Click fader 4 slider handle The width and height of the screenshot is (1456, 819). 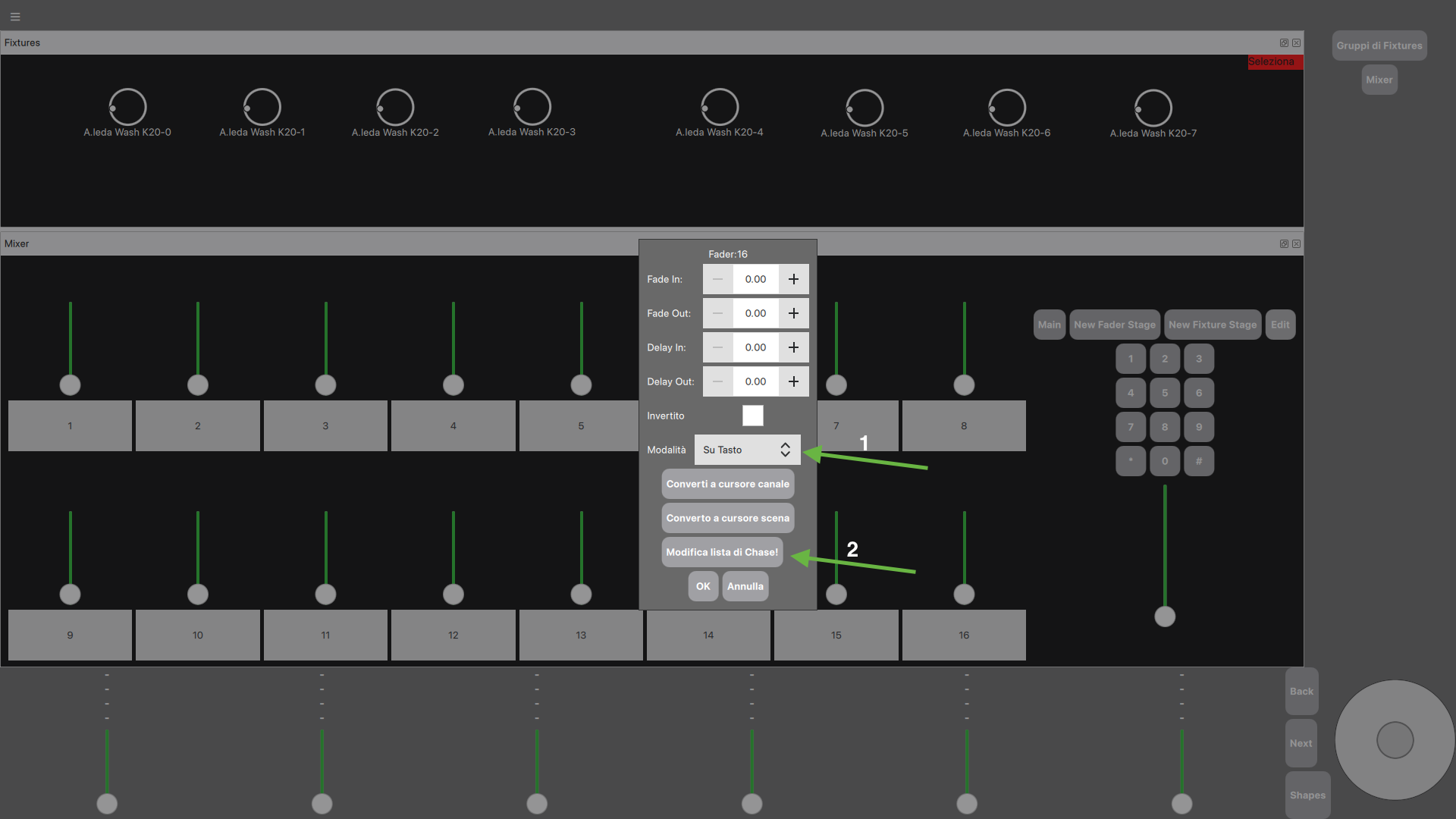tap(453, 385)
